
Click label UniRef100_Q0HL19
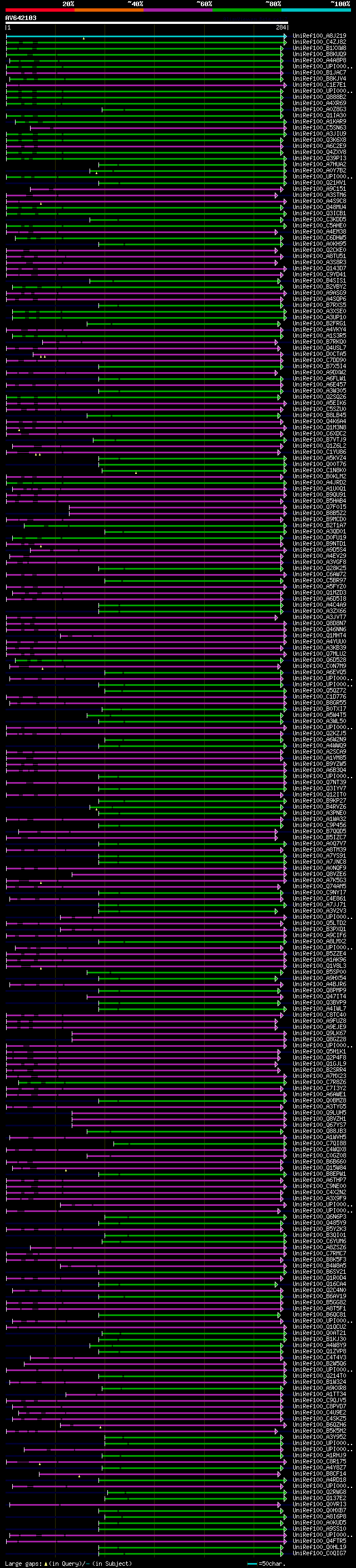(319, 1547)
